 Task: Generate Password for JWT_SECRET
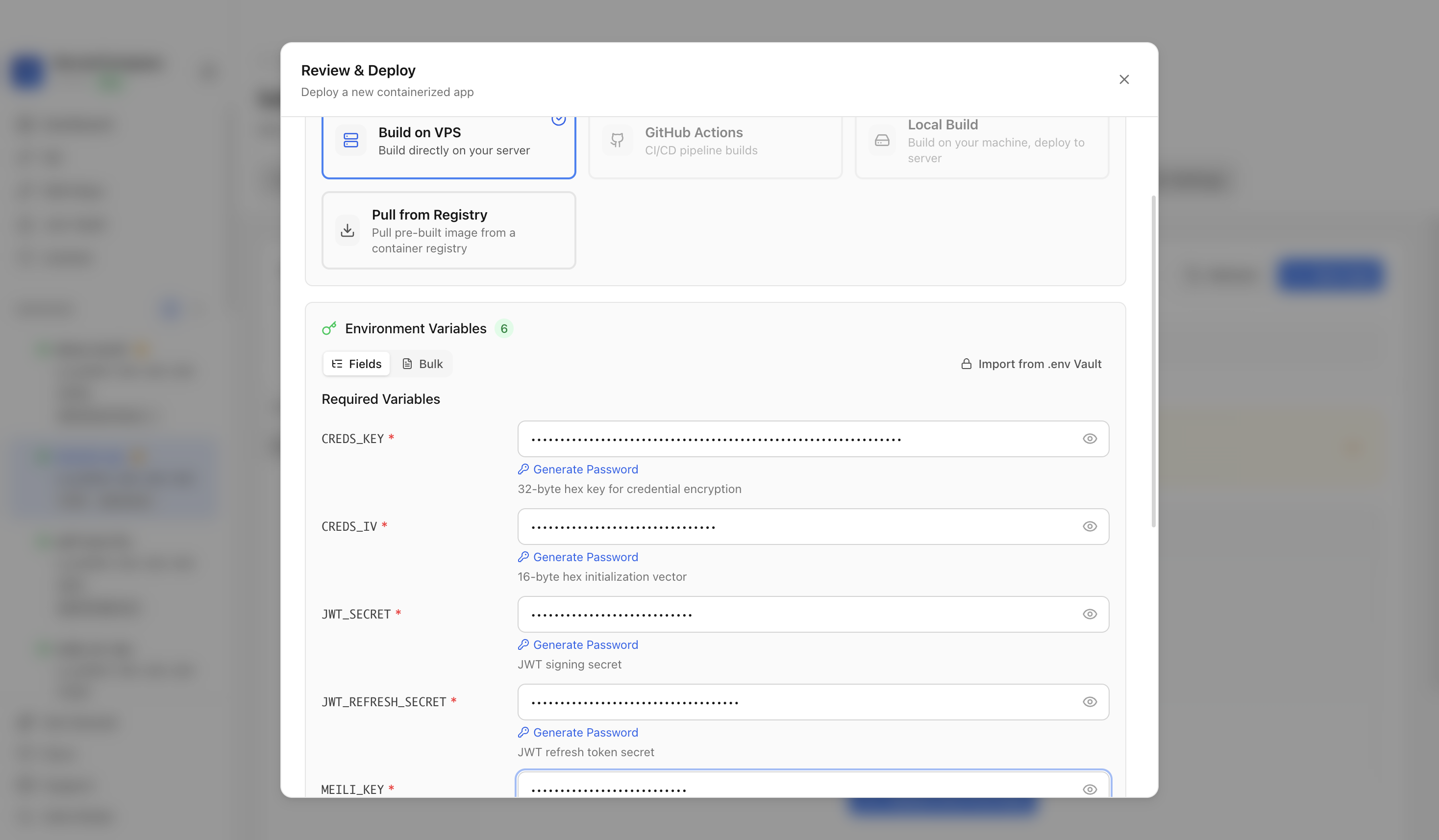[x=578, y=644]
